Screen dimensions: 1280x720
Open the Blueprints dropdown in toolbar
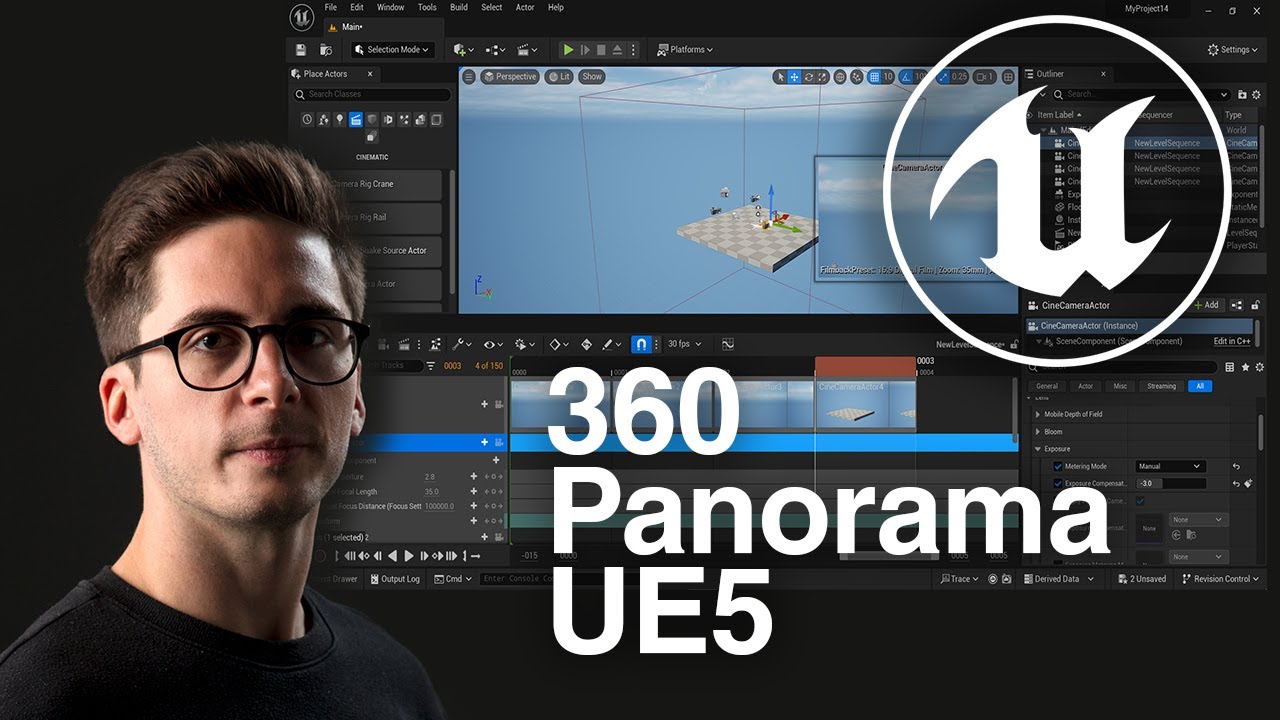pyautogui.click(x=497, y=49)
